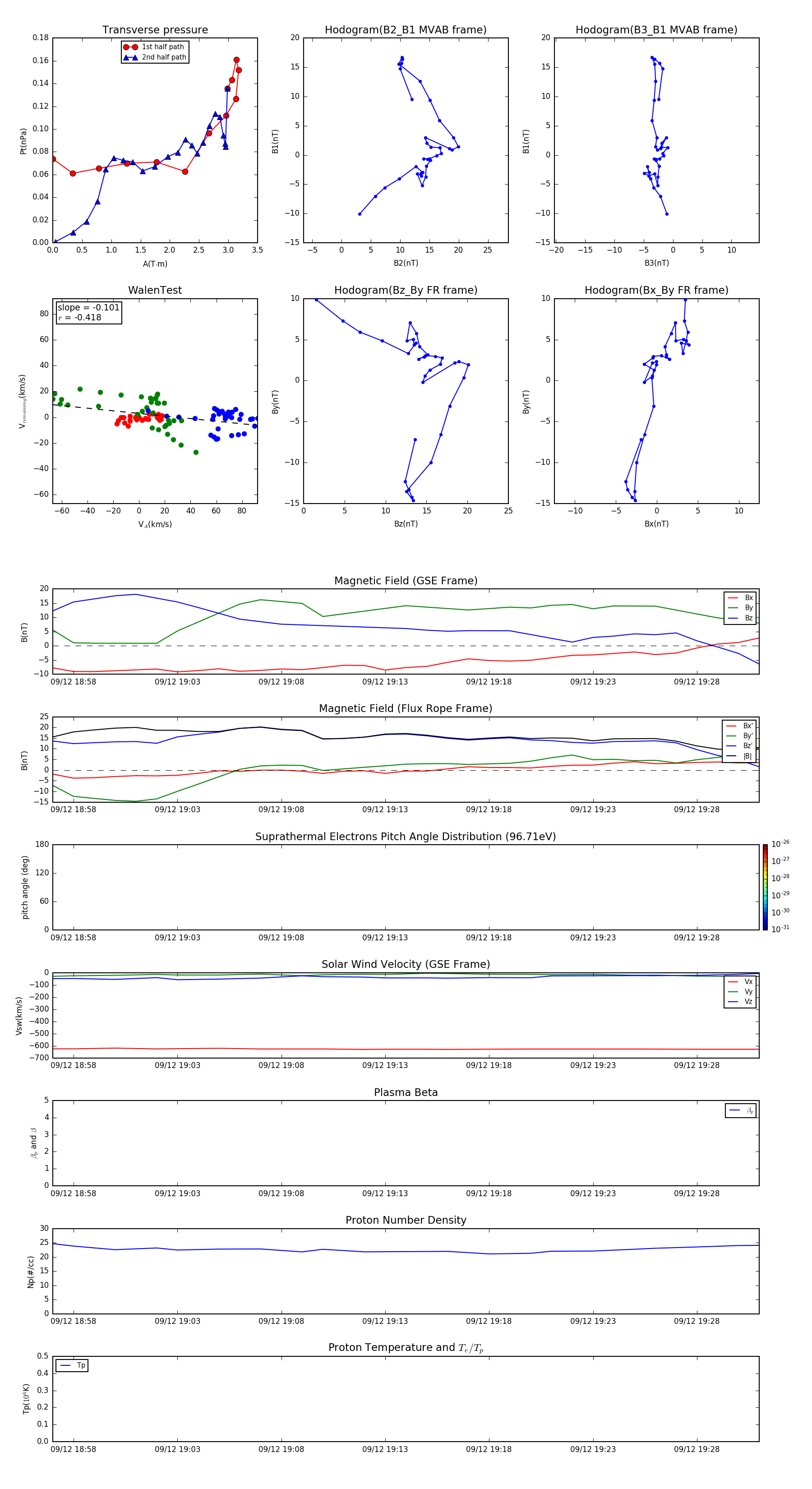
Task: Click the "B2(nT)" x-axis label
Action: pyautogui.click(x=406, y=263)
